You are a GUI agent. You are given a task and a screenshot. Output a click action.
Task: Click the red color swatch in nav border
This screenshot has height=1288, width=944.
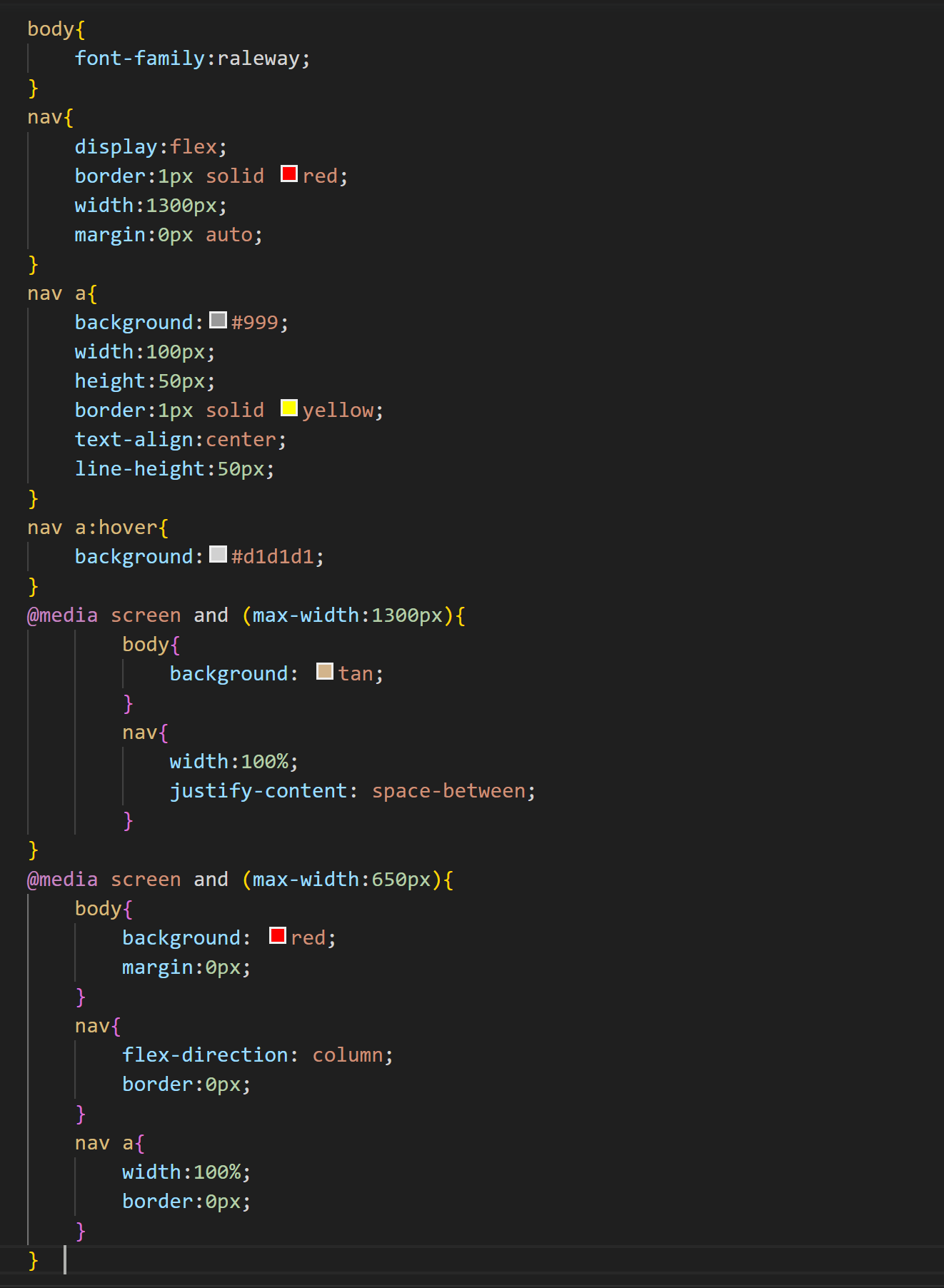[x=289, y=174]
